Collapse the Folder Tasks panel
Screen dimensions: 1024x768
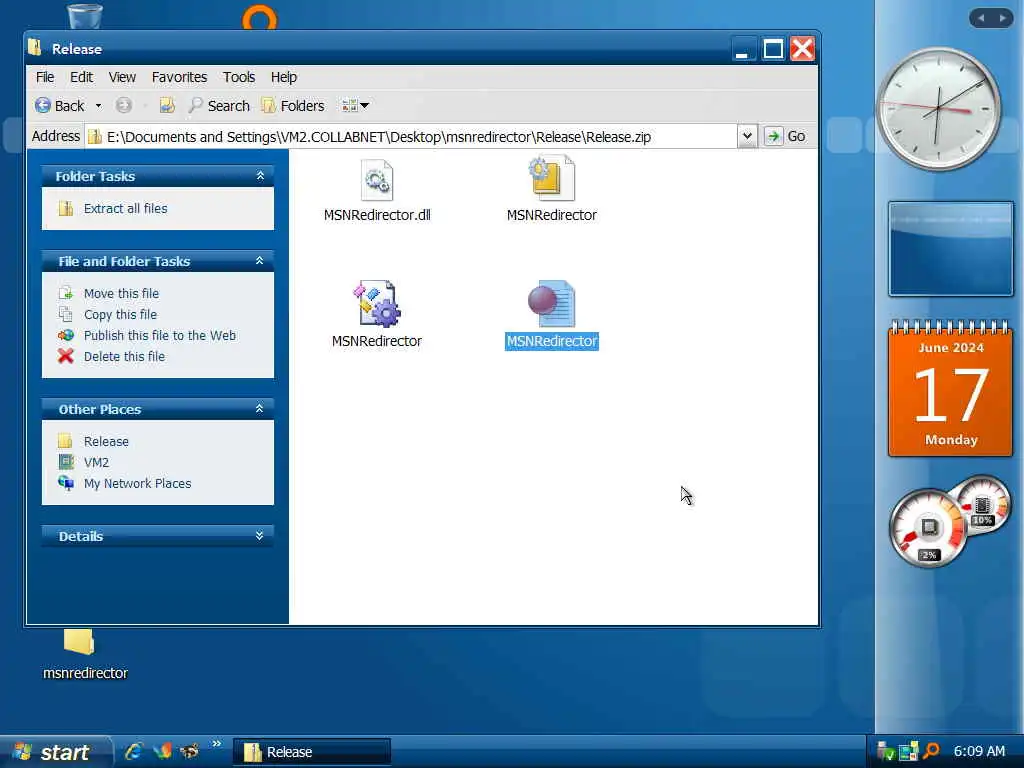pyautogui.click(x=260, y=176)
